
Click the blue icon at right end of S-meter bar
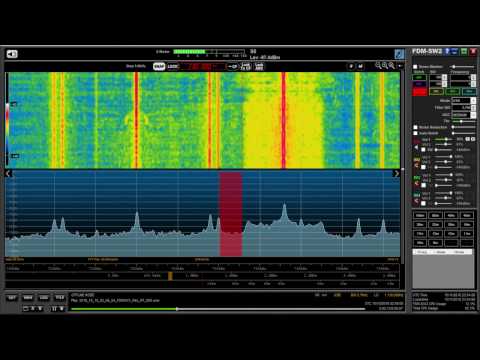[x=399, y=54]
